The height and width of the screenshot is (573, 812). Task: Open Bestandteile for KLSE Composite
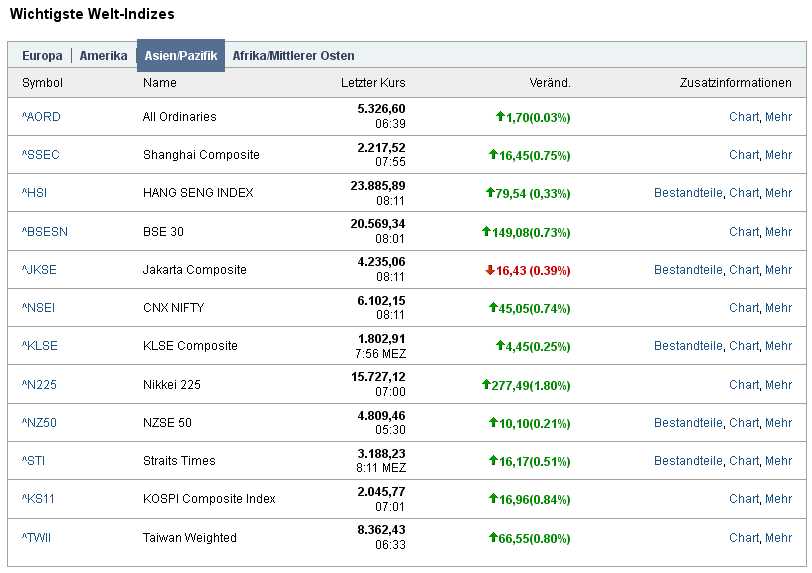[x=688, y=346]
